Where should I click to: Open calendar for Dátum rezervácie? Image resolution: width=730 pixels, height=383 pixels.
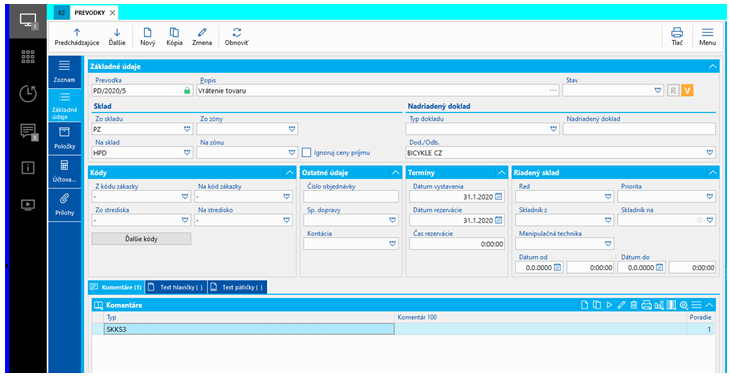pyautogui.click(x=499, y=220)
